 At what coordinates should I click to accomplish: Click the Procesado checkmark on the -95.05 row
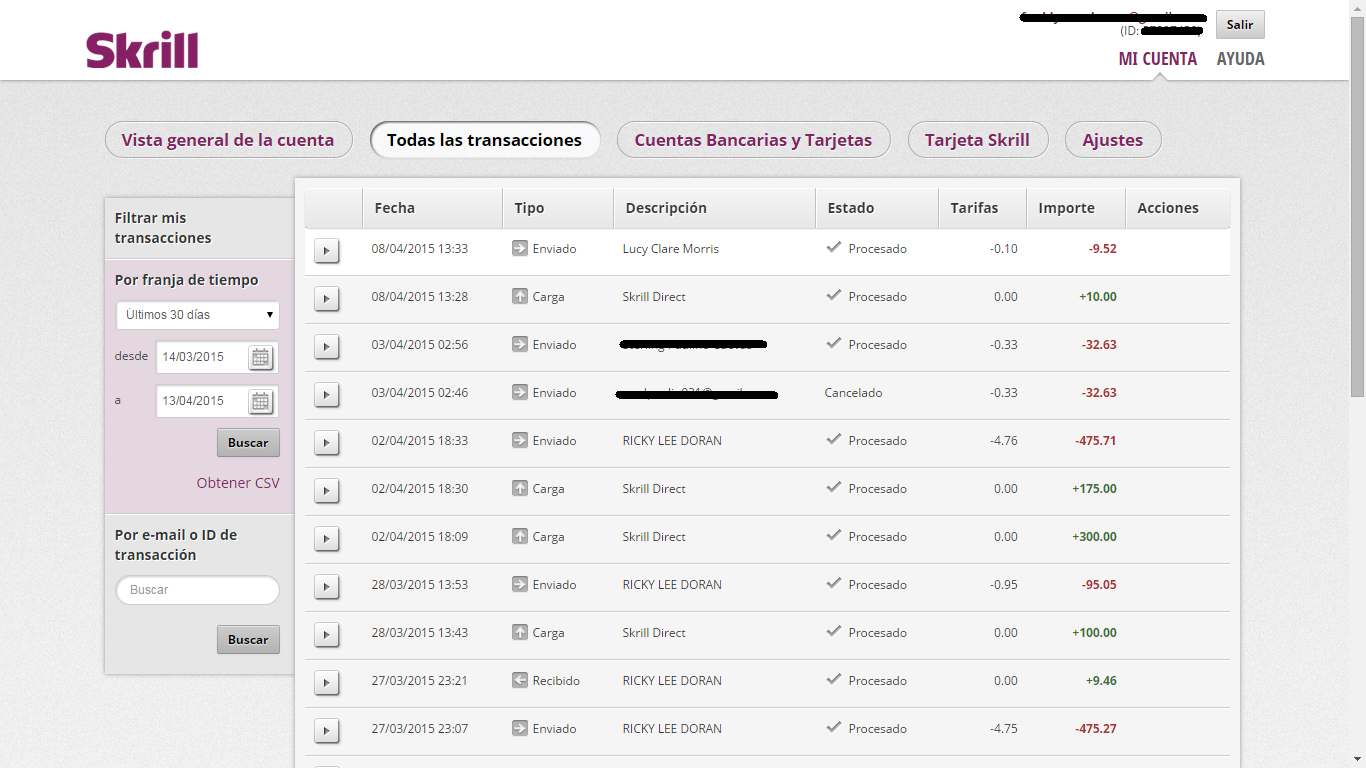click(833, 583)
